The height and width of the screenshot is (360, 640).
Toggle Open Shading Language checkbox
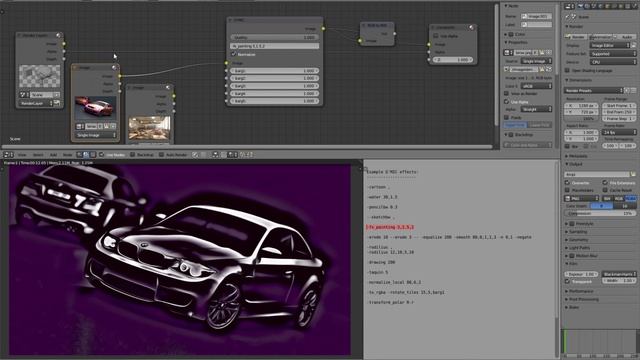[x=567, y=70]
